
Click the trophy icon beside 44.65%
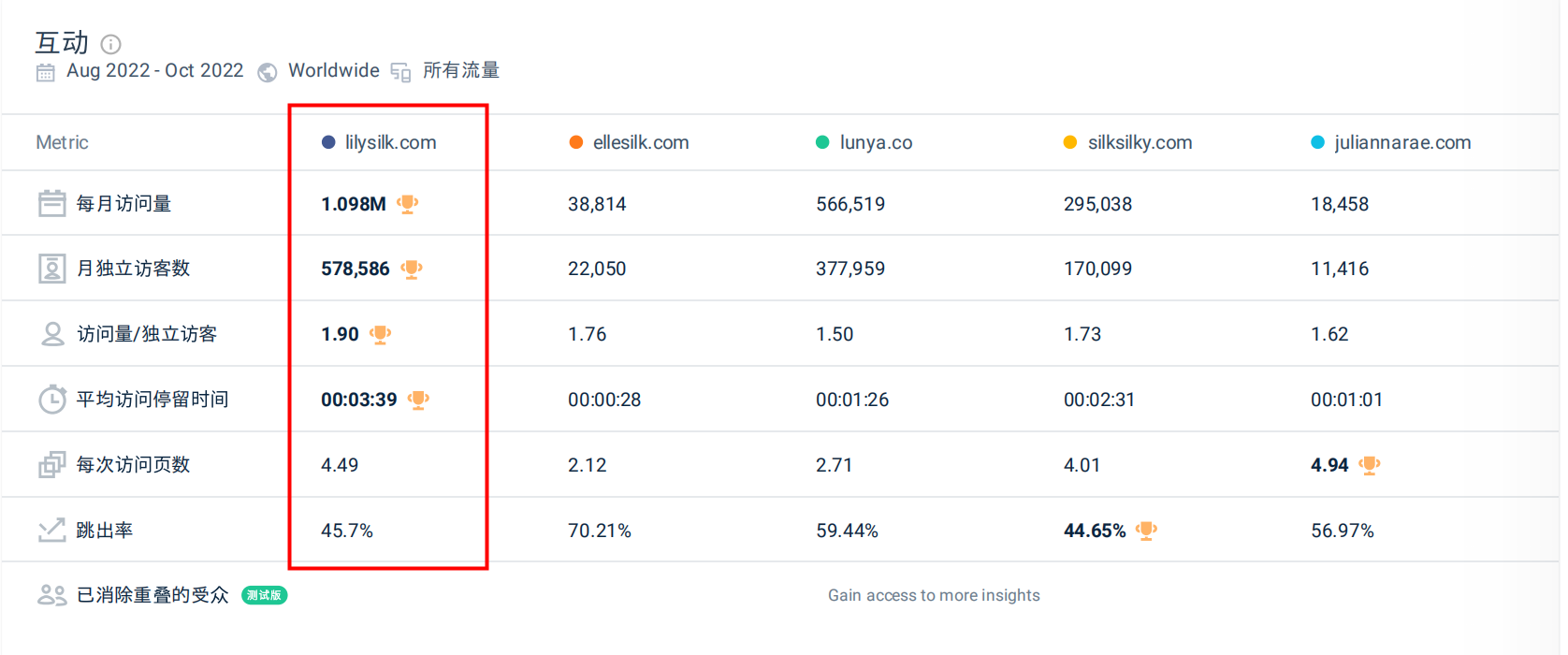(x=1147, y=531)
